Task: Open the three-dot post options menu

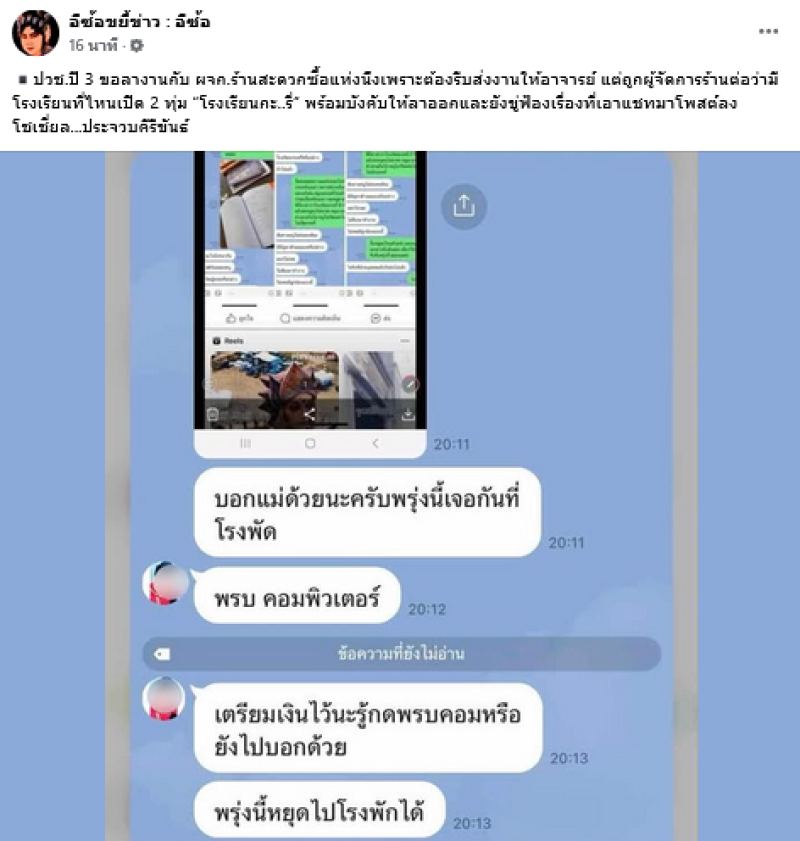Action: click(x=768, y=32)
